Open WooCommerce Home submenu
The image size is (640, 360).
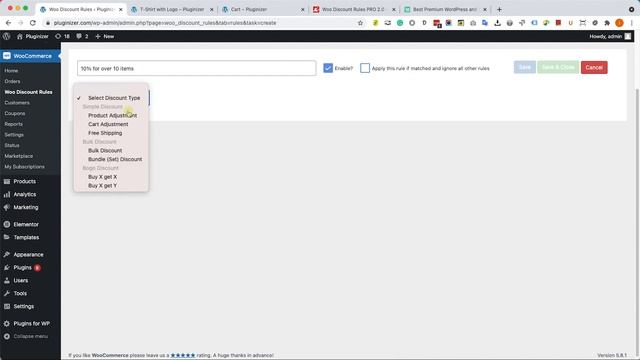pyautogui.click(x=11, y=71)
